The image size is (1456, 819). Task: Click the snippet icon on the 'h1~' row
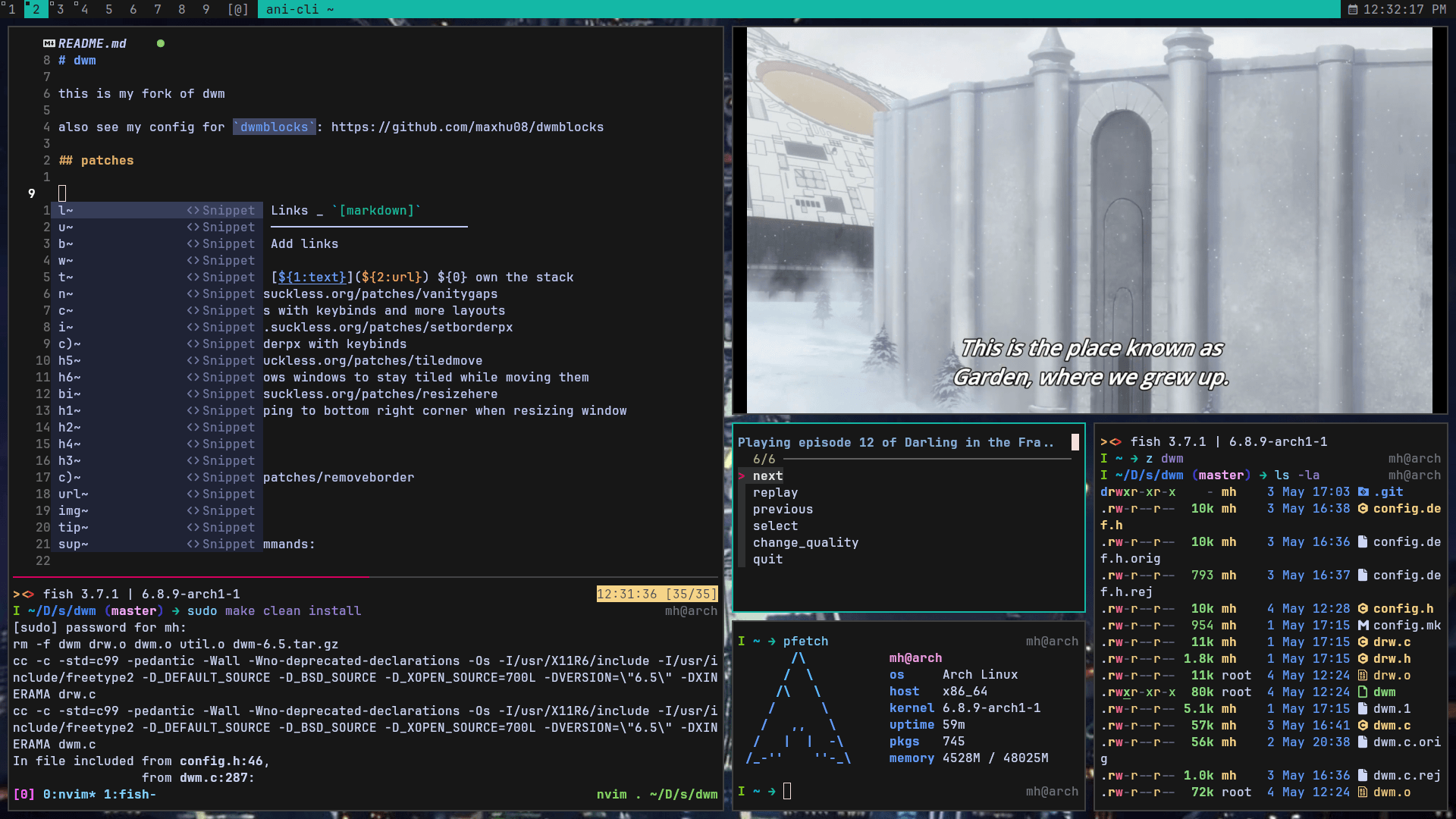tap(193, 410)
